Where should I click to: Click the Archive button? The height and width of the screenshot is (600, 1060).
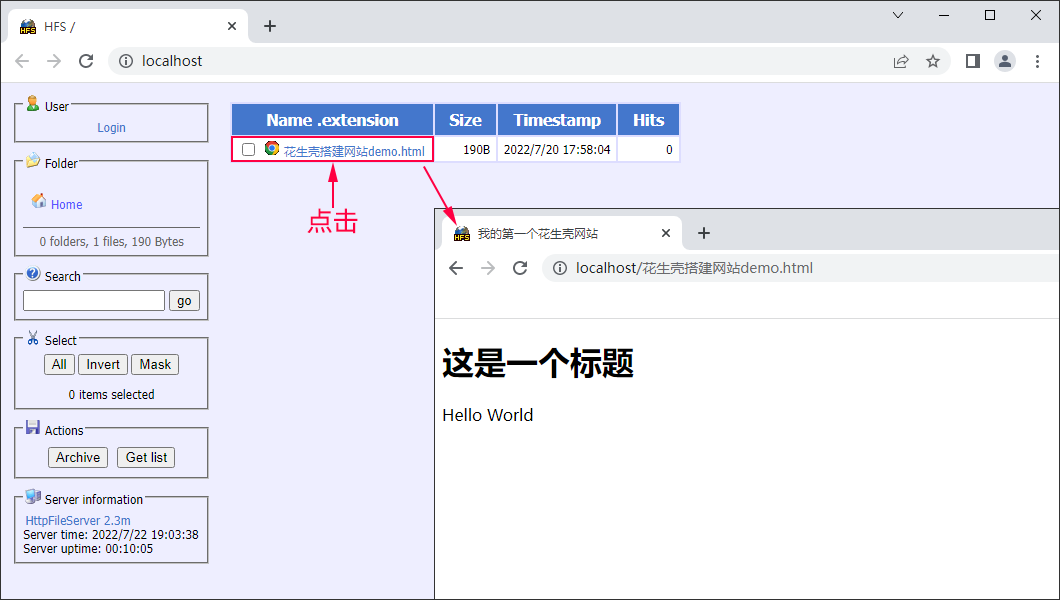point(78,457)
